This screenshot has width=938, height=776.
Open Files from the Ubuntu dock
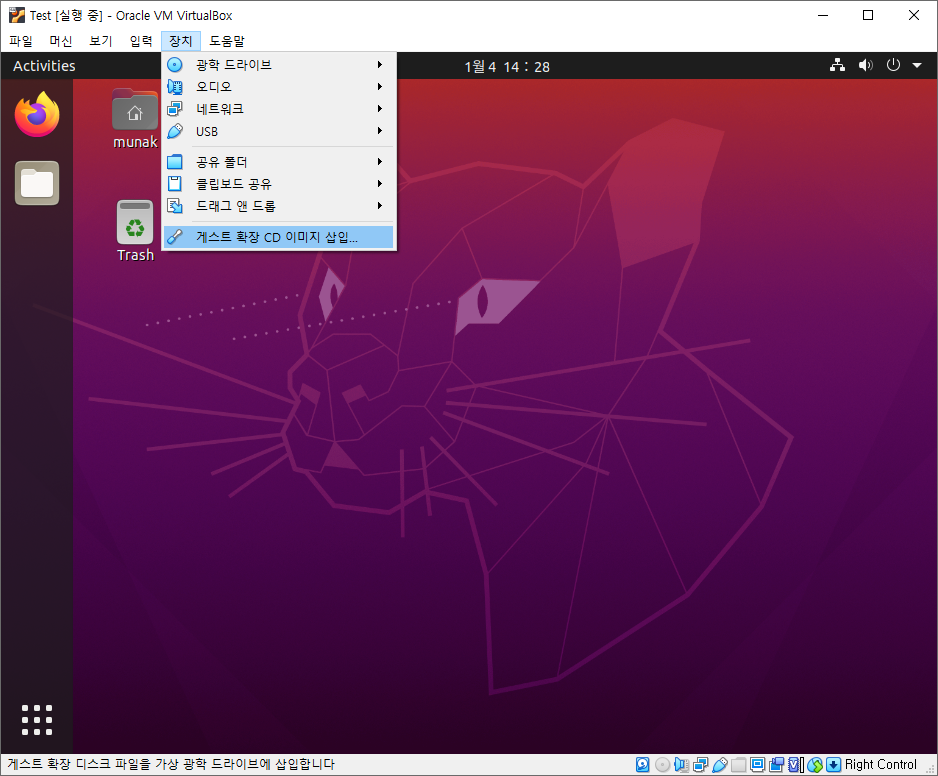(37, 183)
